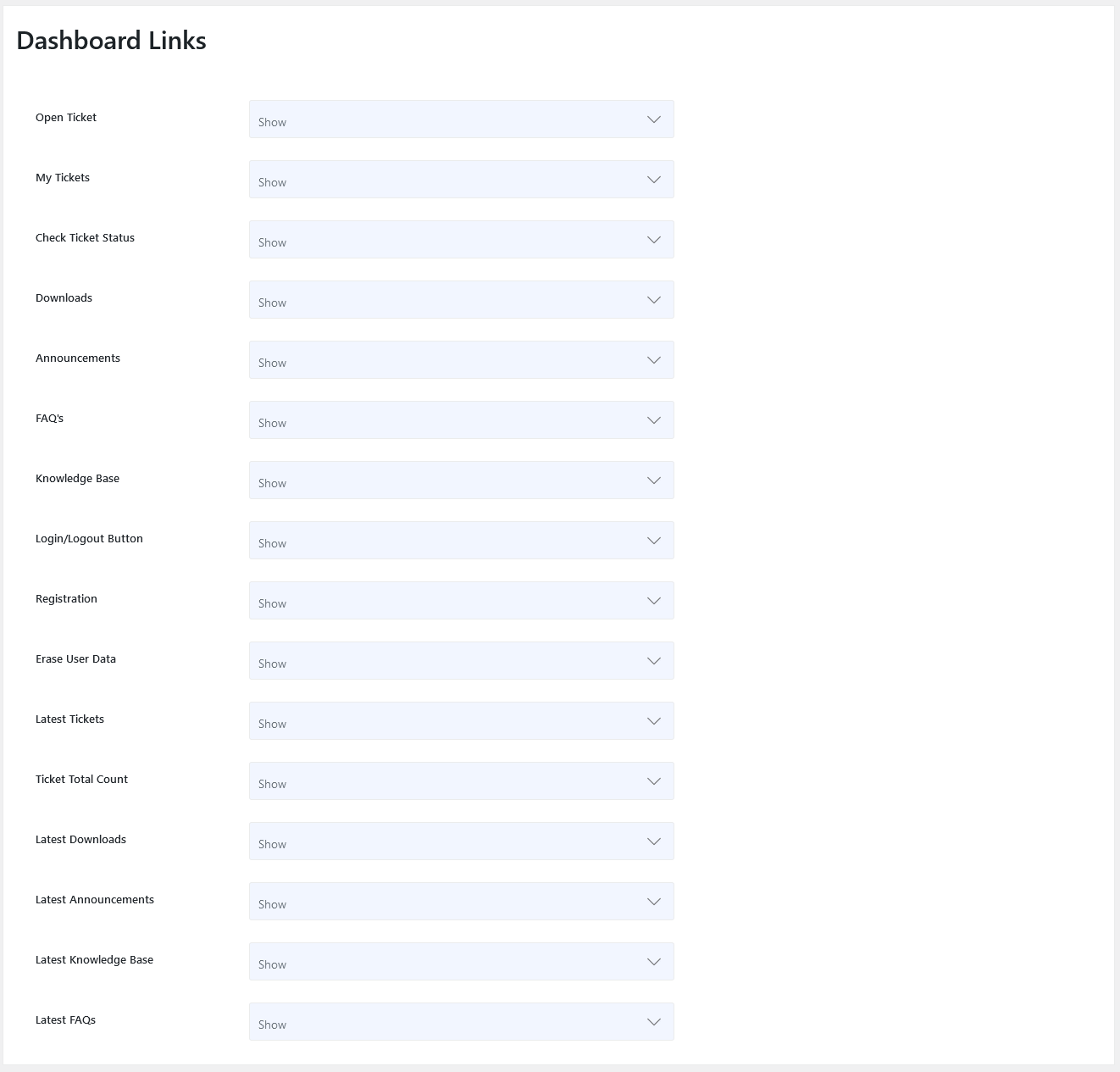The height and width of the screenshot is (1072, 1120).
Task: Expand the Registration dropdown
Action: pos(461,601)
